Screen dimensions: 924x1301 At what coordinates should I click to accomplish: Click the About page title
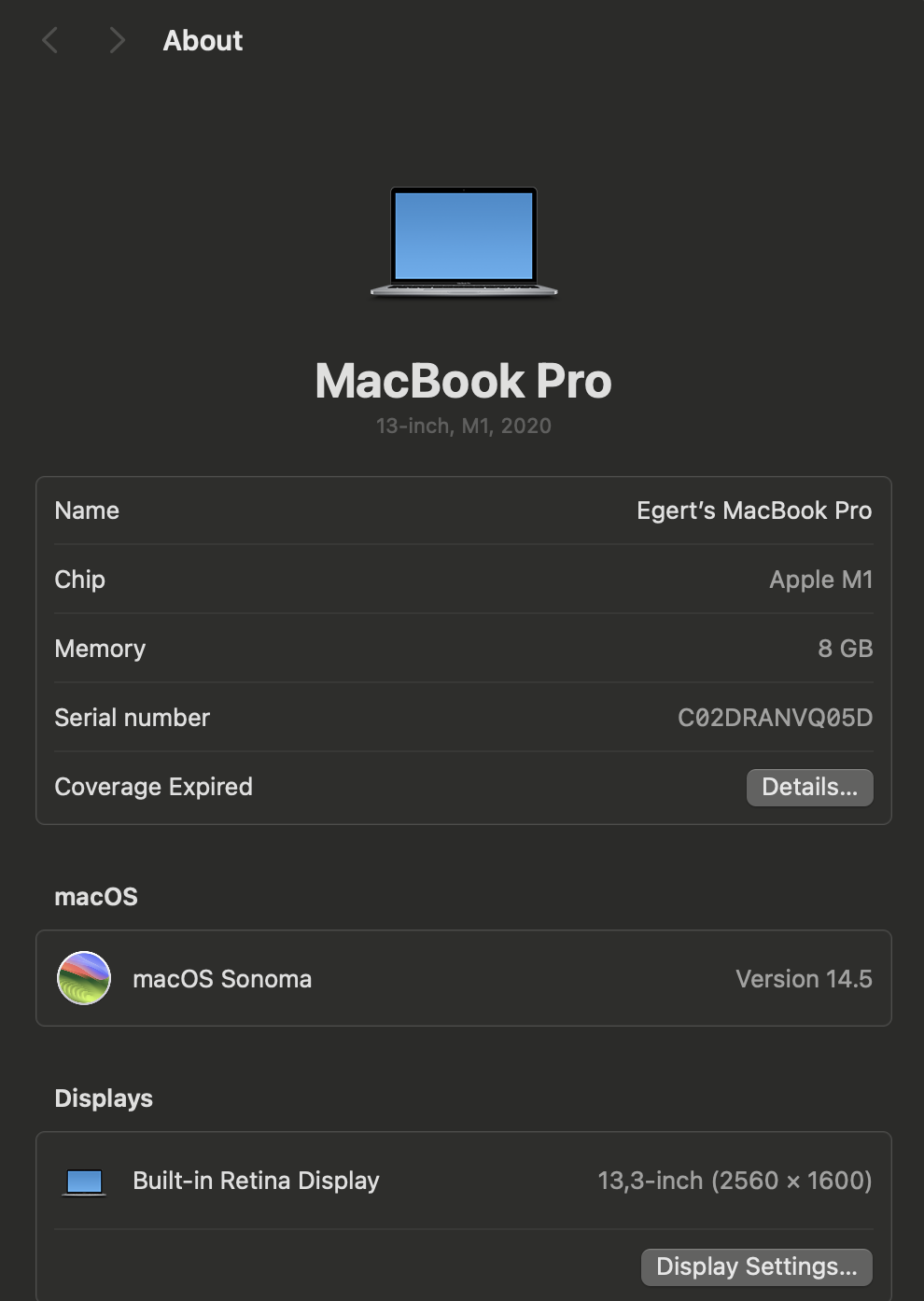203,40
